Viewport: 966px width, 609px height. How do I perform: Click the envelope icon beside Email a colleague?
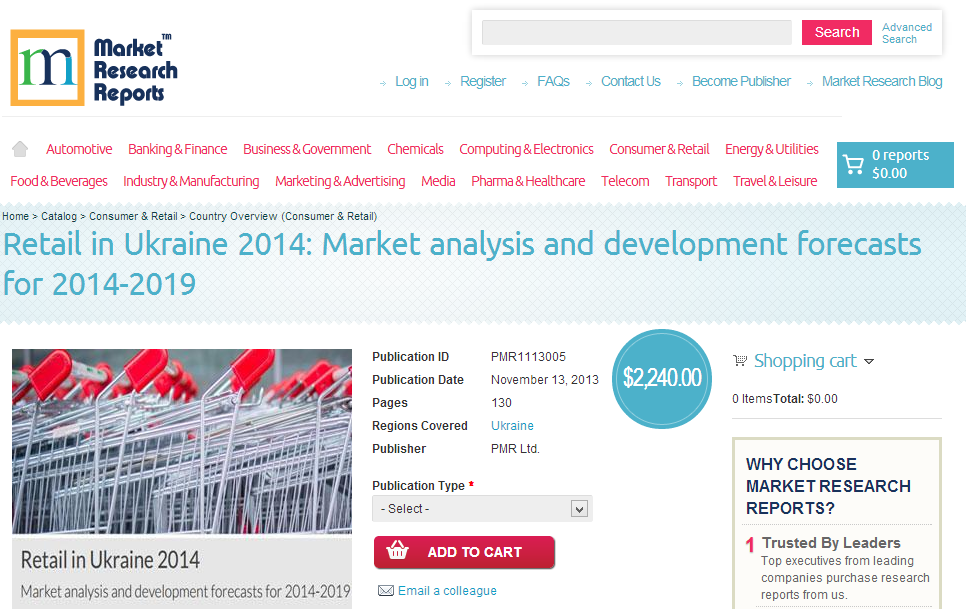(385, 591)
